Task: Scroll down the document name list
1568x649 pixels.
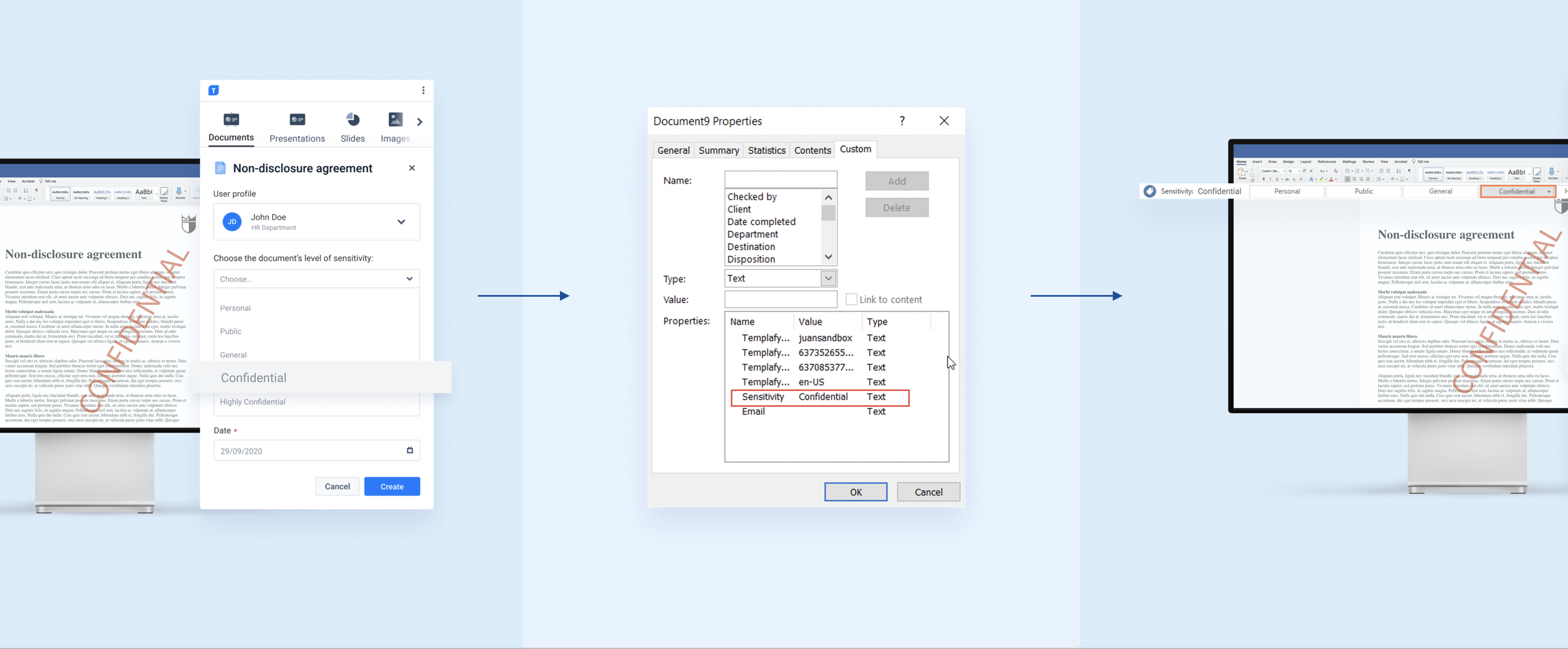Action: (828, 258)
